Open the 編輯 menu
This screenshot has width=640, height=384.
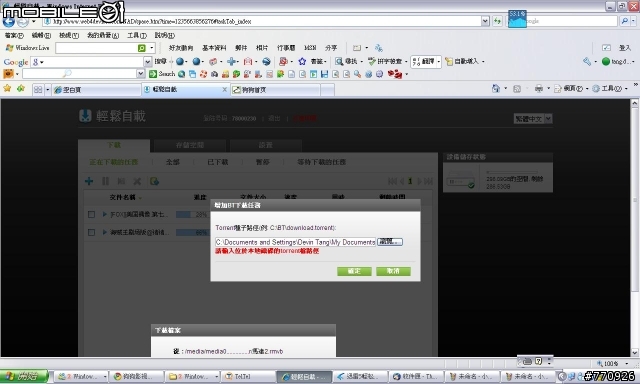click(41, 36)
